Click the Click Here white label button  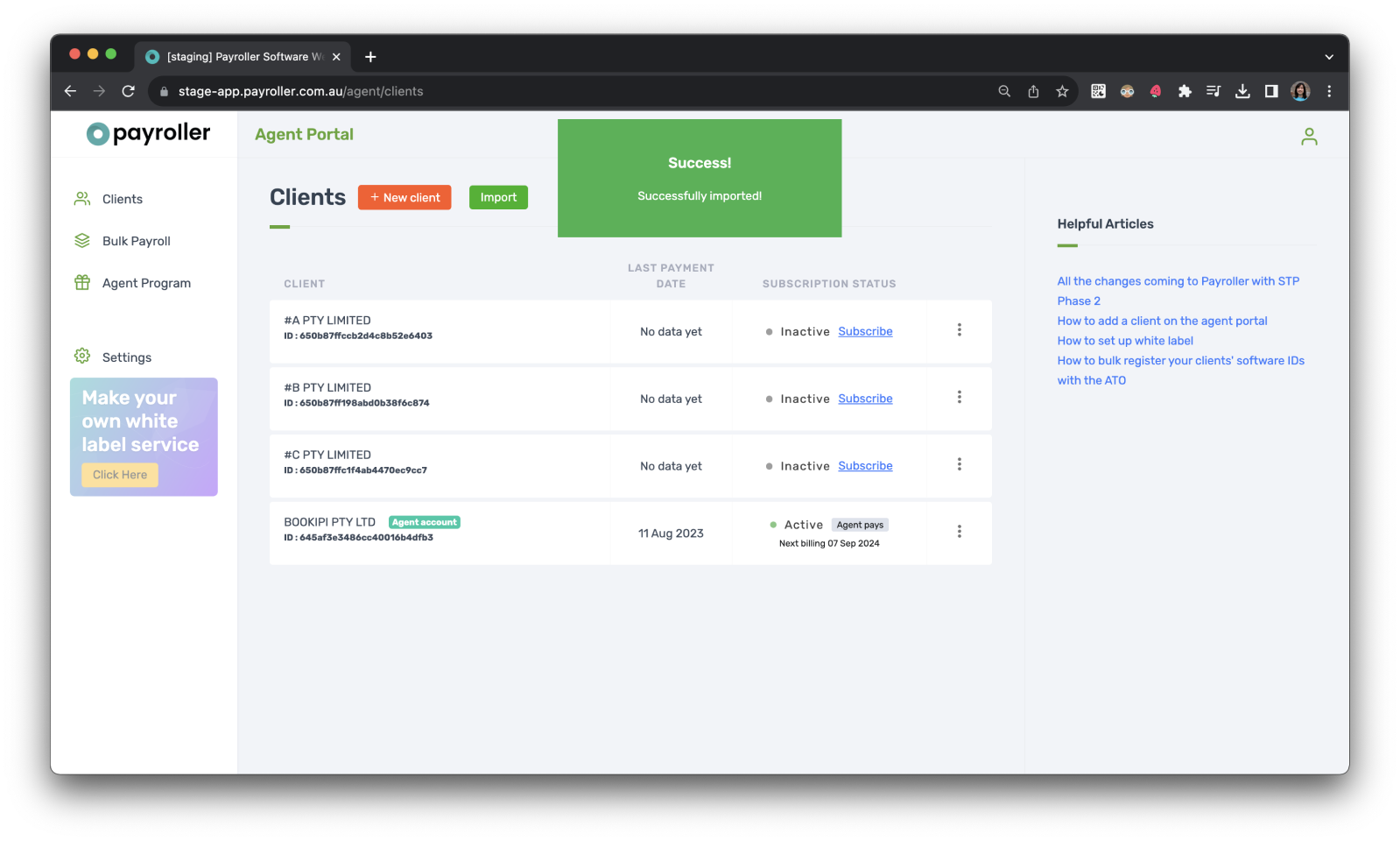pyautogui.click(x=120, y=475)
